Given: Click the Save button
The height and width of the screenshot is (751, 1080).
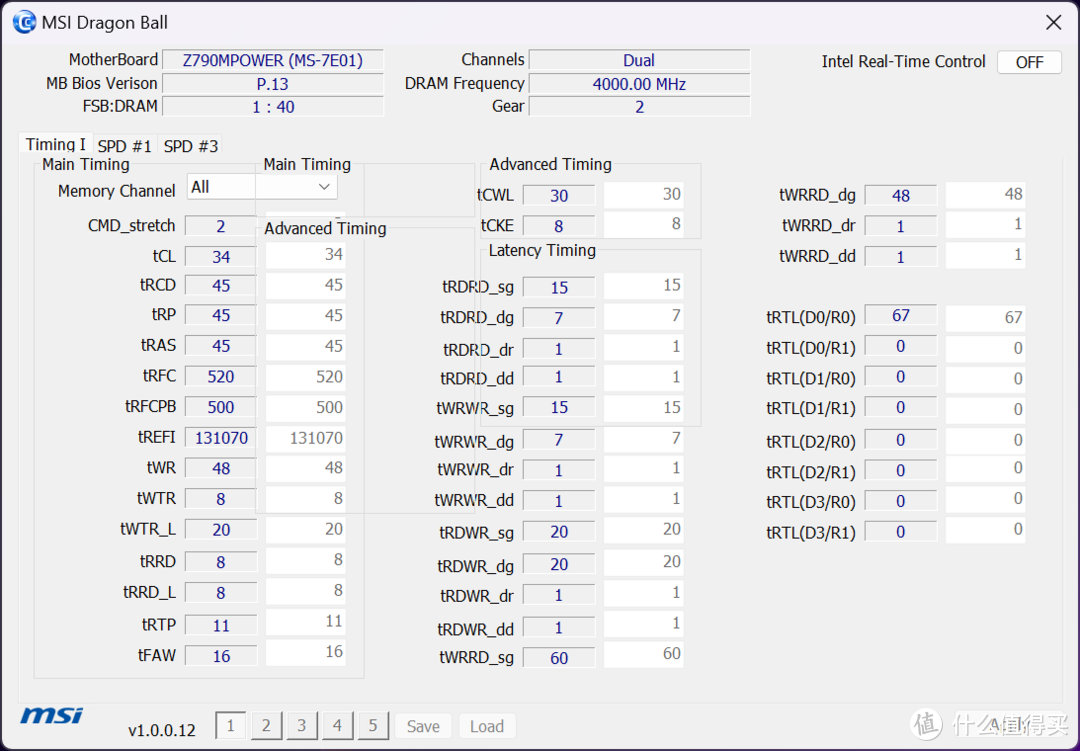Looking at the screenshot, I should 423,726.
